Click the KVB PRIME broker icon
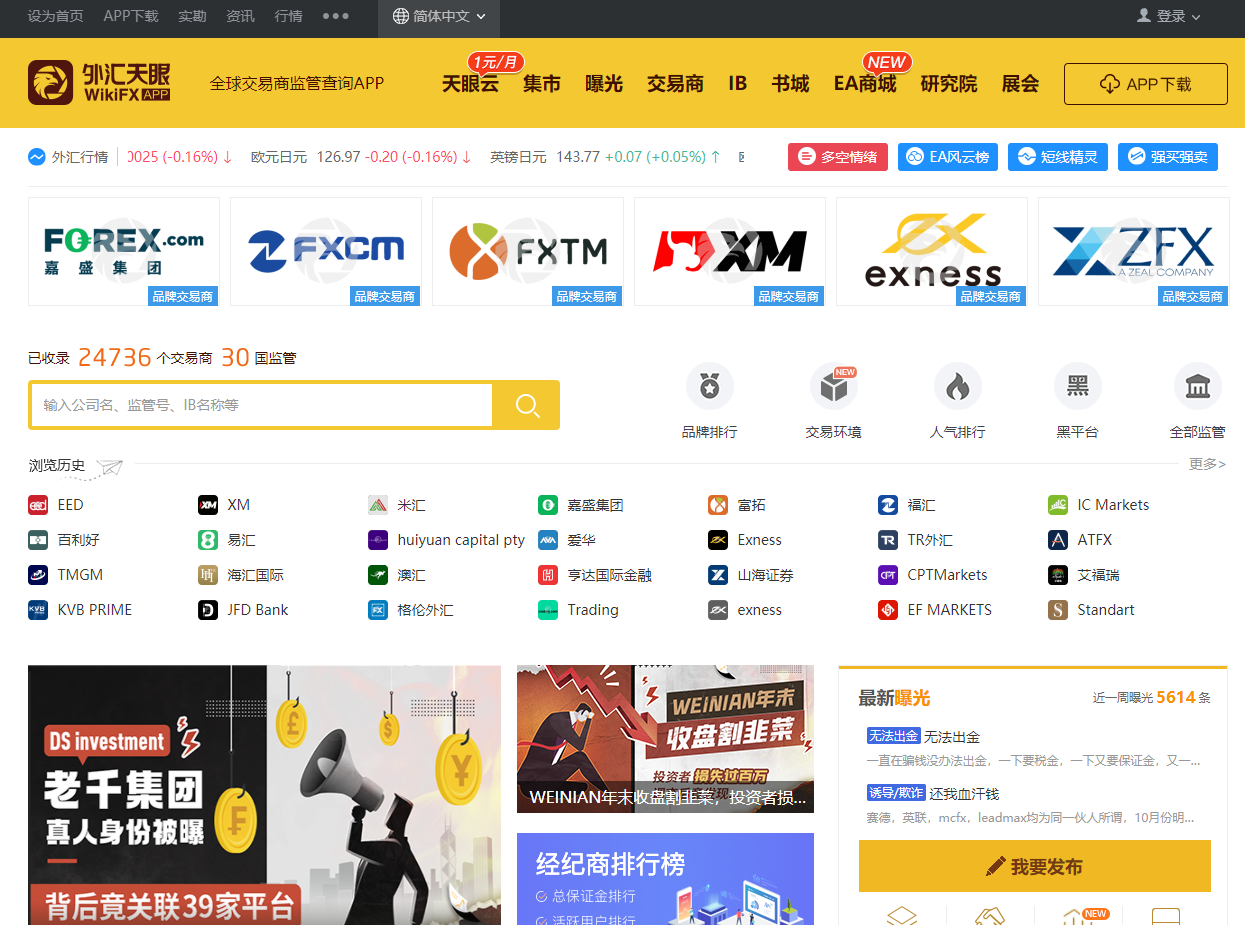Image resolution: width=1245 pixels, height=925 pixels. (x=38, y=610)
